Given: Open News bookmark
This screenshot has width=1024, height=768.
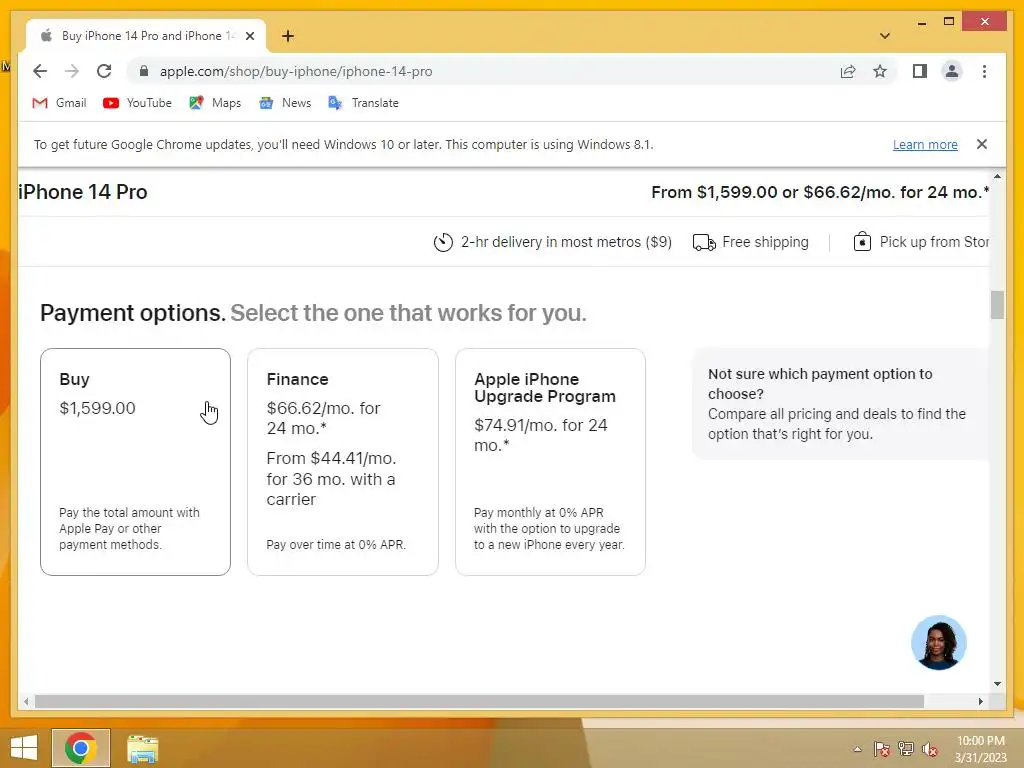Looking at the screenshot, I should tap(285, 103).
